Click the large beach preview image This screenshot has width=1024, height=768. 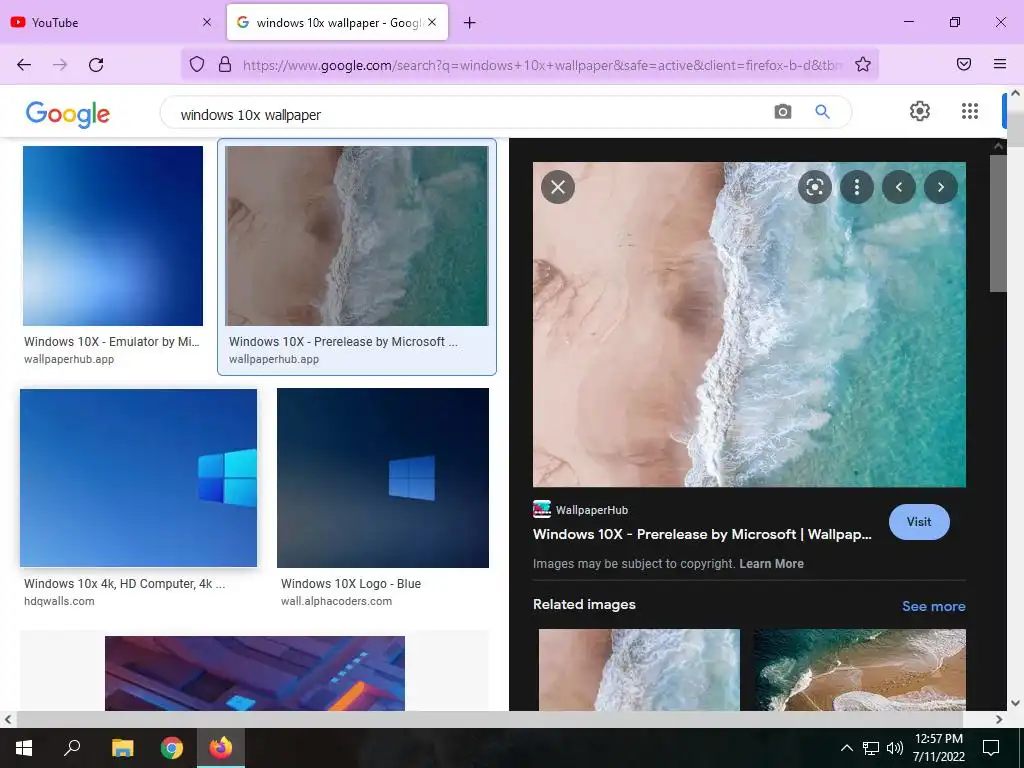(x=749, y=325)
